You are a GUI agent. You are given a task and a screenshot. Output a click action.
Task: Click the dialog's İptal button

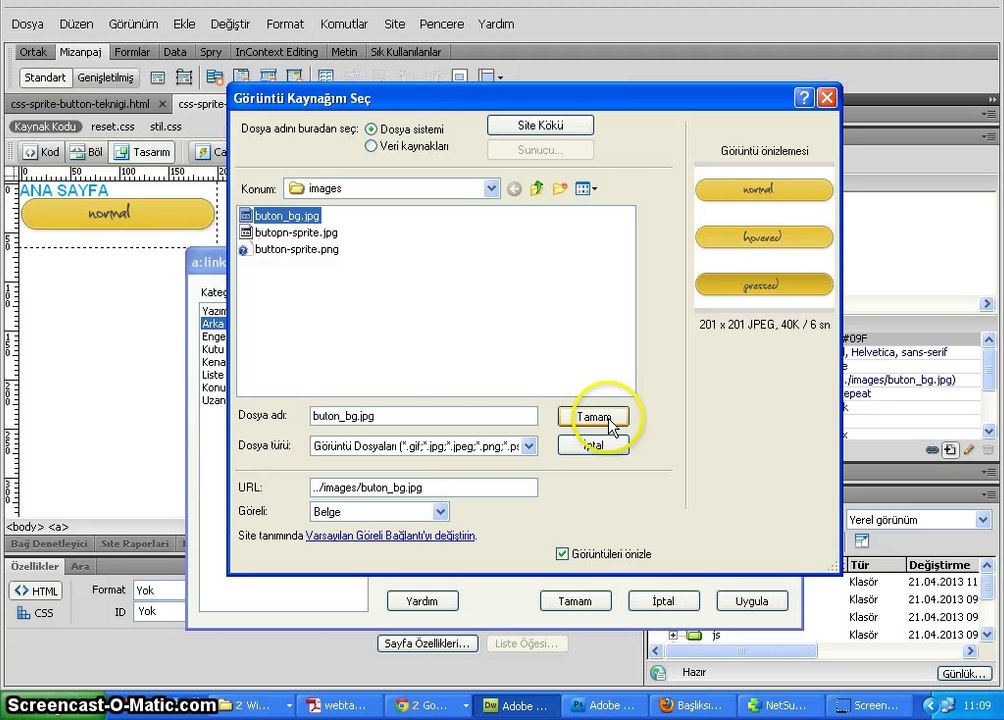click(594, 445)
